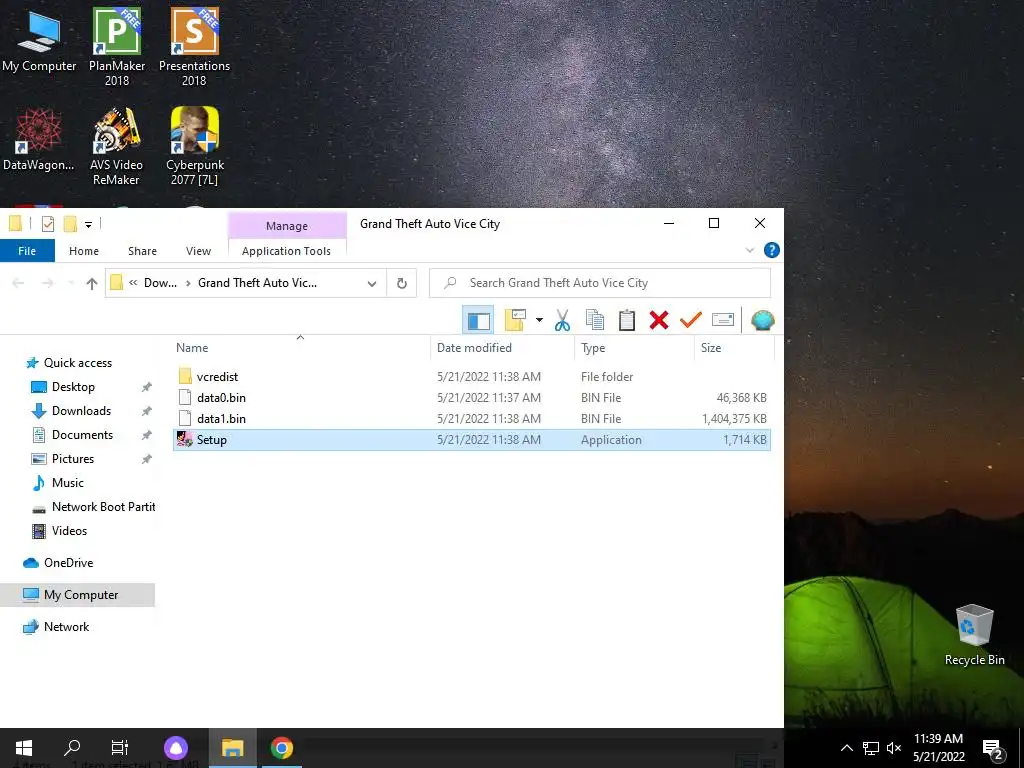
Task: Select the Cyberpunk 2077 [7L] desktop icon
Action: [x=195, y=146]
